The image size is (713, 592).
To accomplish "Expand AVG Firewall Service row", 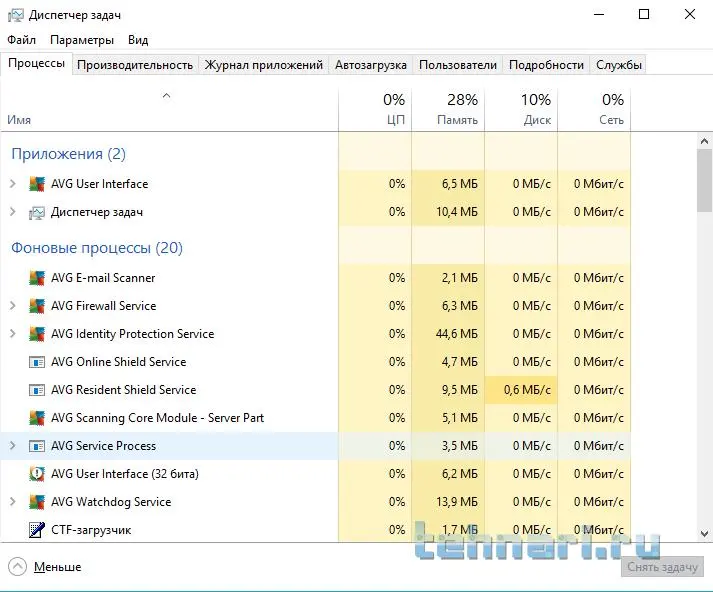I will coord(13,306).
